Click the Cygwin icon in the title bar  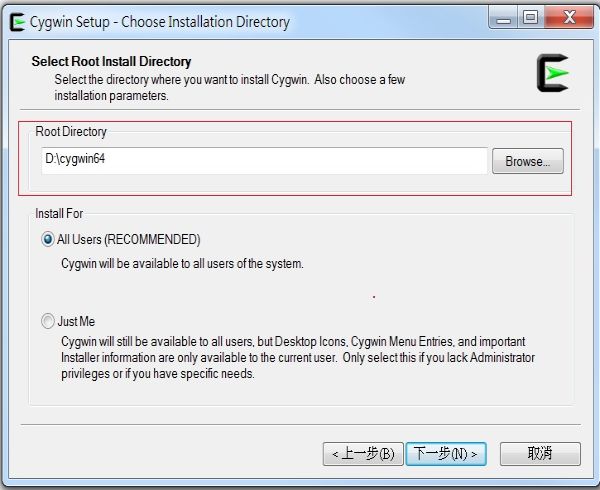pyautogui.click(x=17, y=22)
